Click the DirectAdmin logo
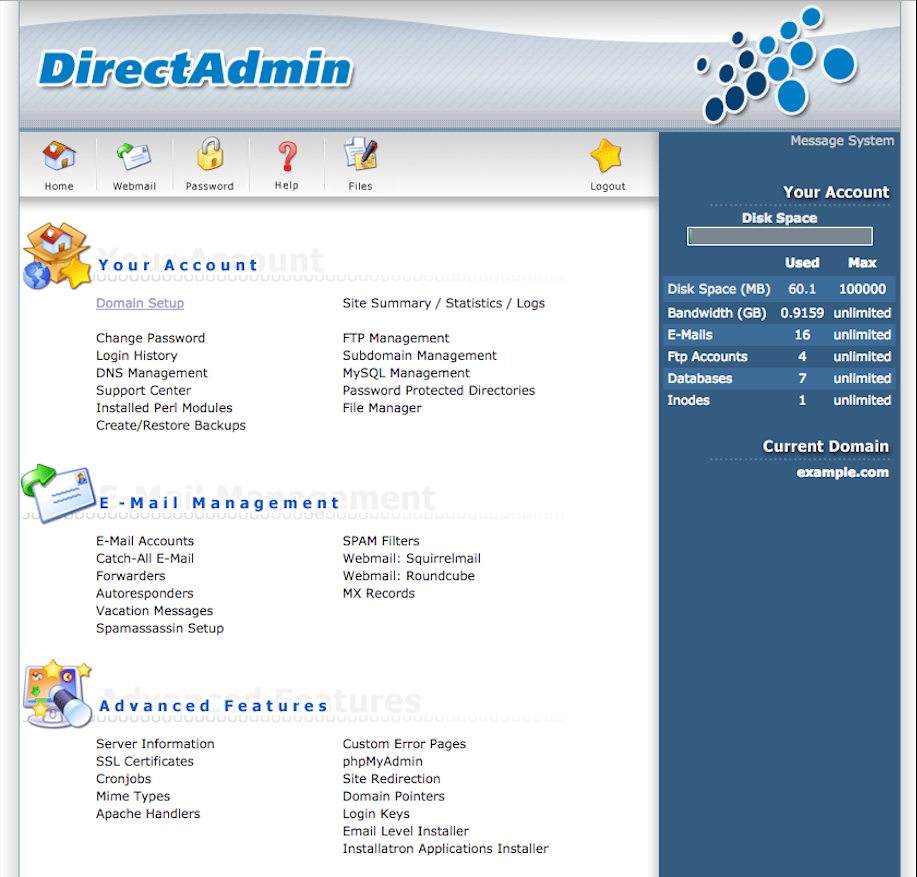The width and height of the screenshot is (917, 877). pos(195,69)
